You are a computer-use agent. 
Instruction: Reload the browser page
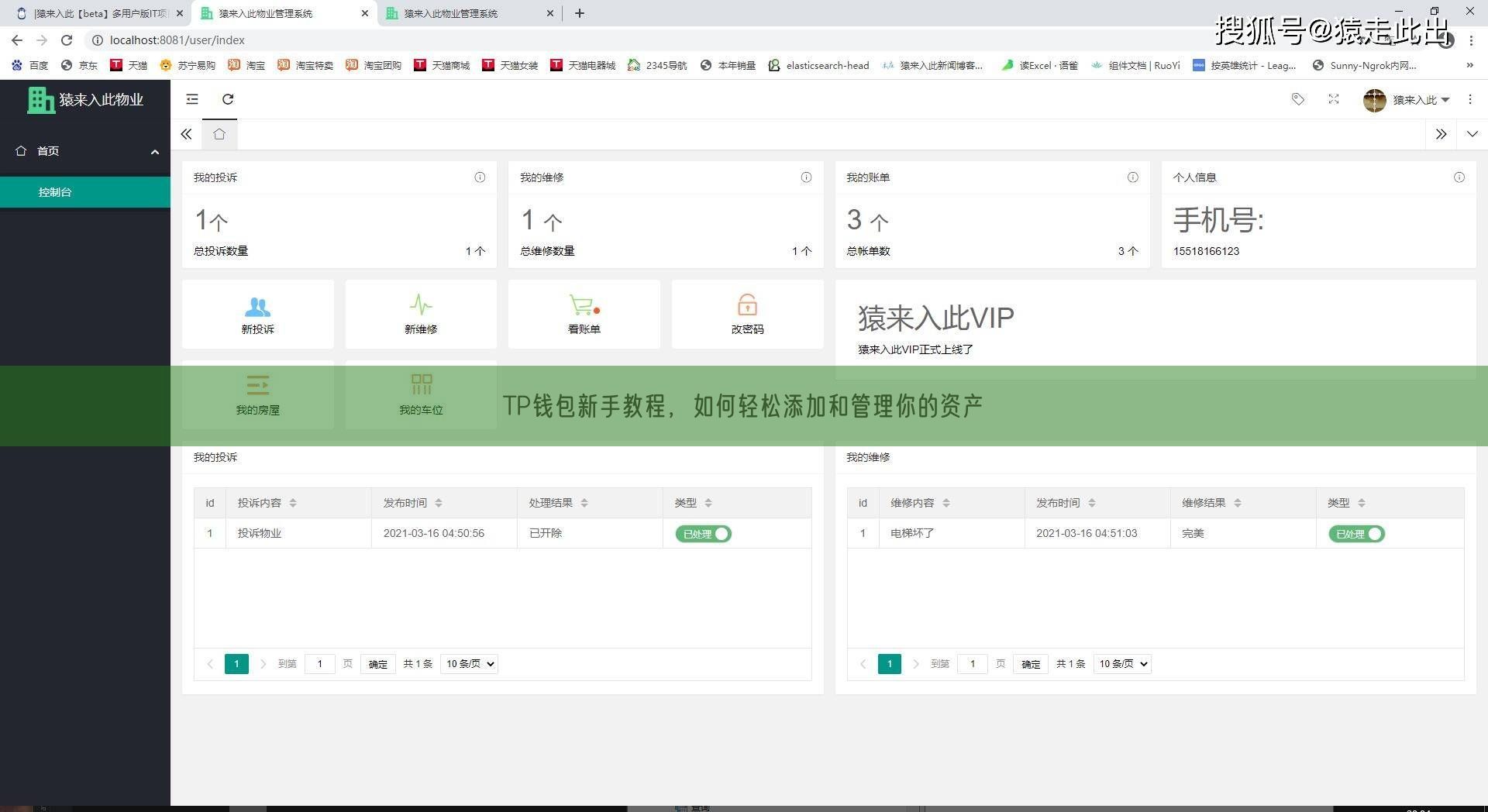coord(67,40)
